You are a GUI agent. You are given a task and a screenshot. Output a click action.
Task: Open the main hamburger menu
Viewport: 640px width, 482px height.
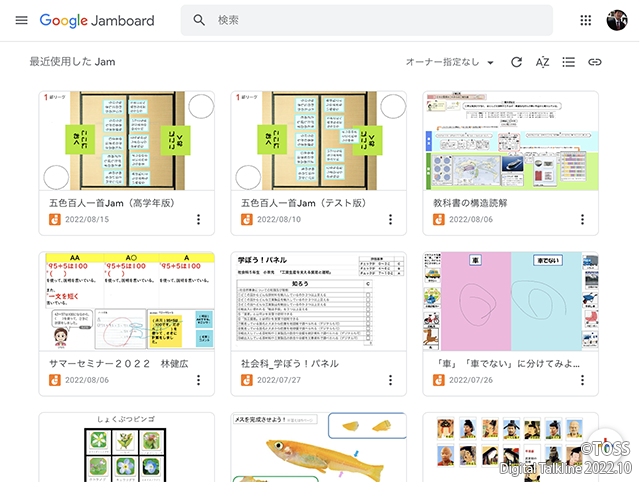tap(21, 20)
